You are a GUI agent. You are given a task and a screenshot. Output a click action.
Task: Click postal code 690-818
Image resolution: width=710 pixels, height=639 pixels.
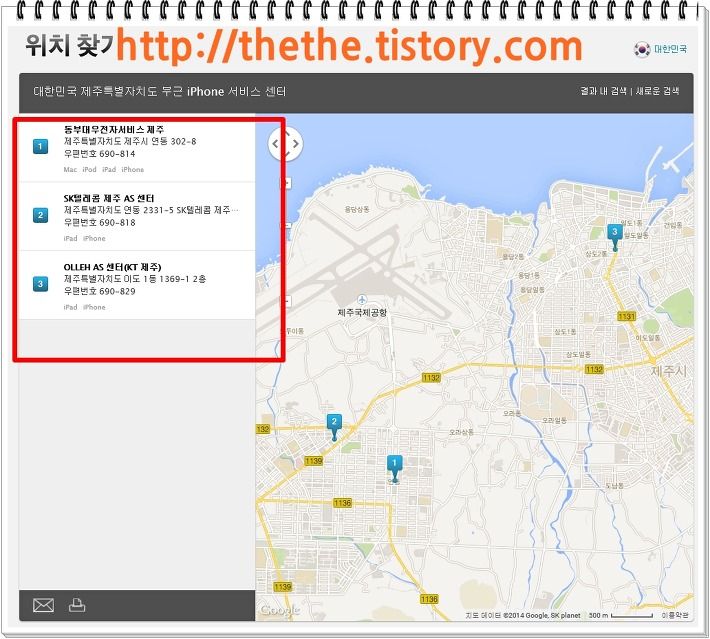click(99, 223)
